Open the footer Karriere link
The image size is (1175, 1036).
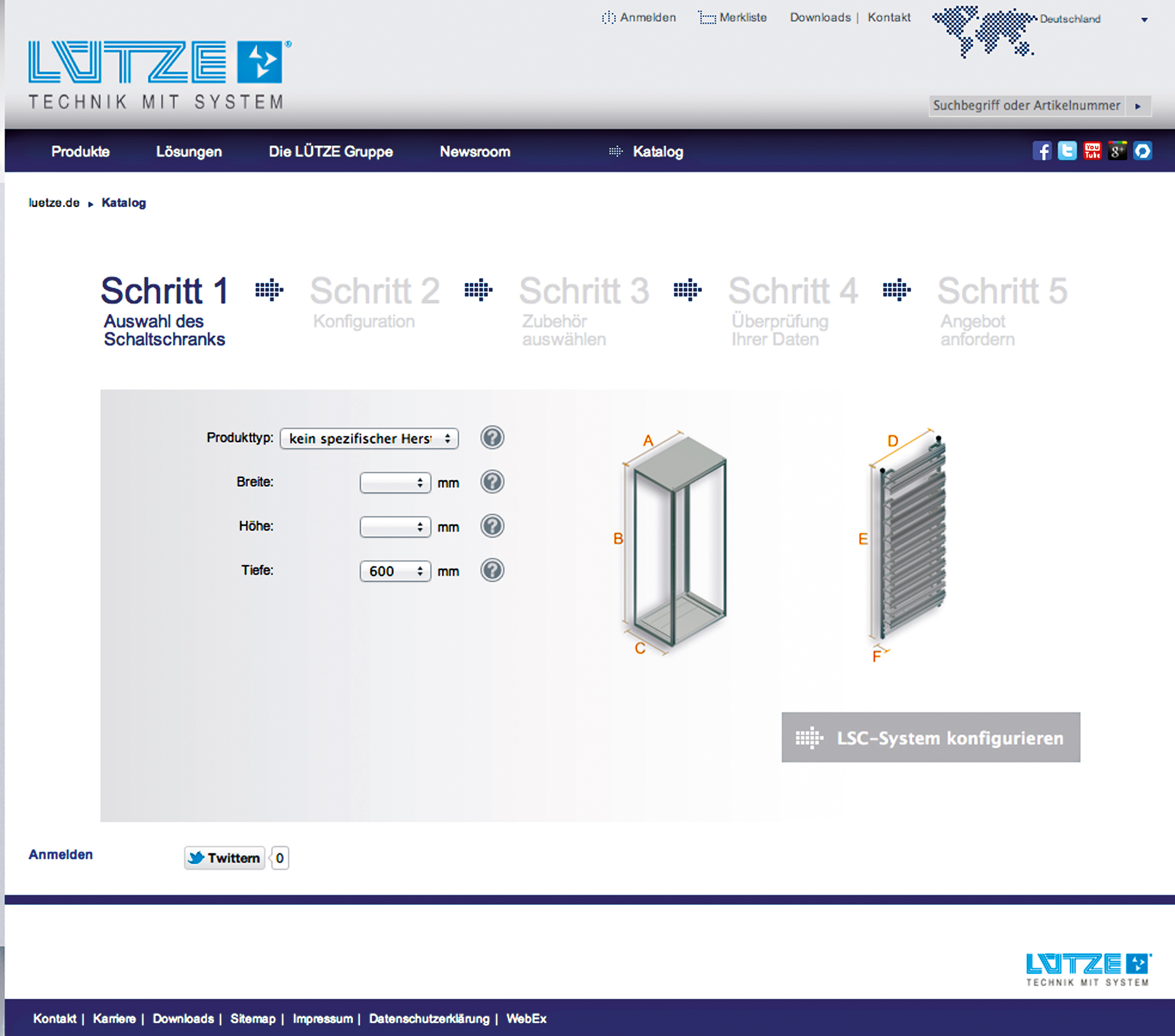(x=114, y=1018)
